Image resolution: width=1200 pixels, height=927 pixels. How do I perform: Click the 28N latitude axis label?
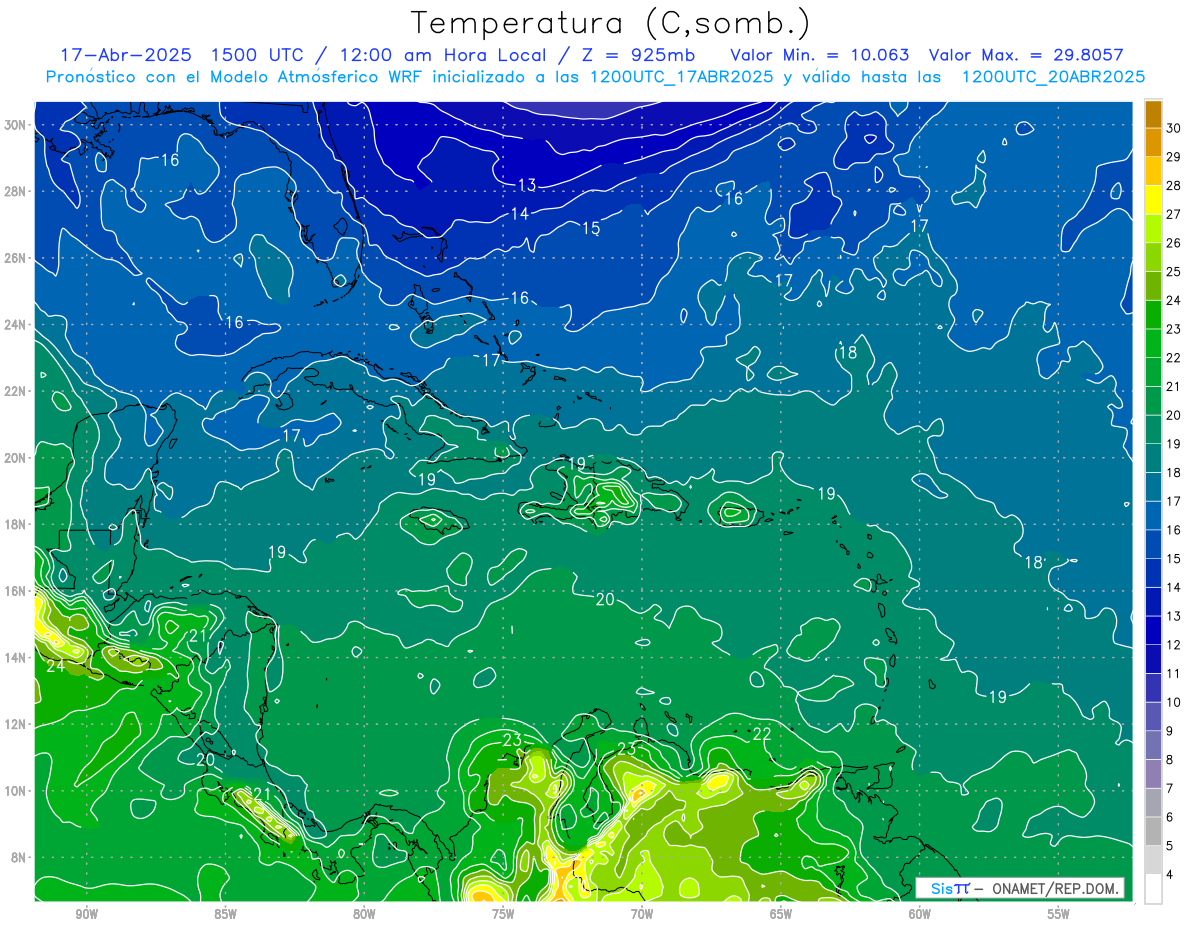click(x=17, y=191)
